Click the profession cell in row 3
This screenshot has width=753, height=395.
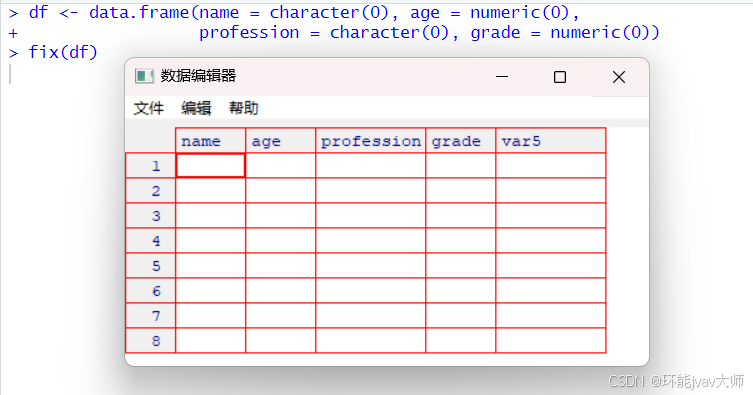pos(370,215)
